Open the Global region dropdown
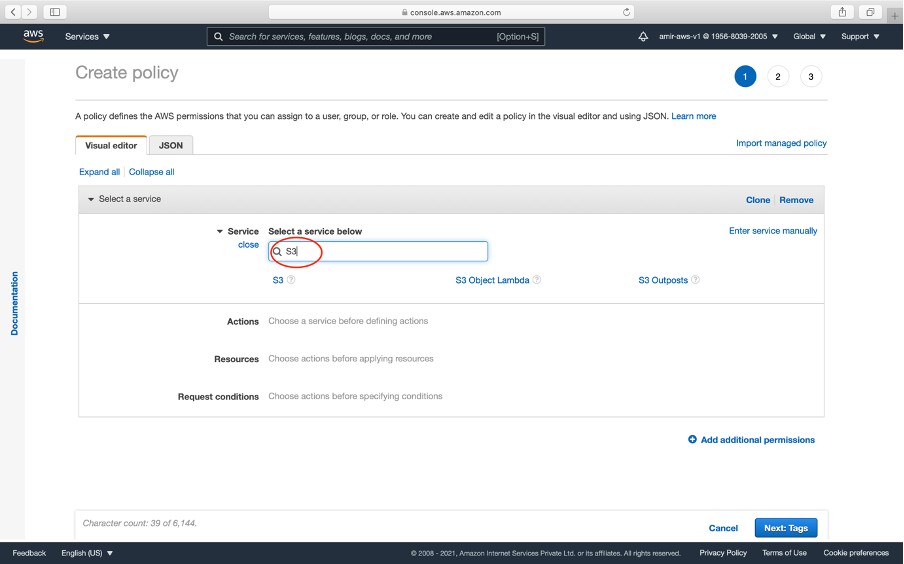The width and height of the screenshot is (904, 564). point(809,36)
